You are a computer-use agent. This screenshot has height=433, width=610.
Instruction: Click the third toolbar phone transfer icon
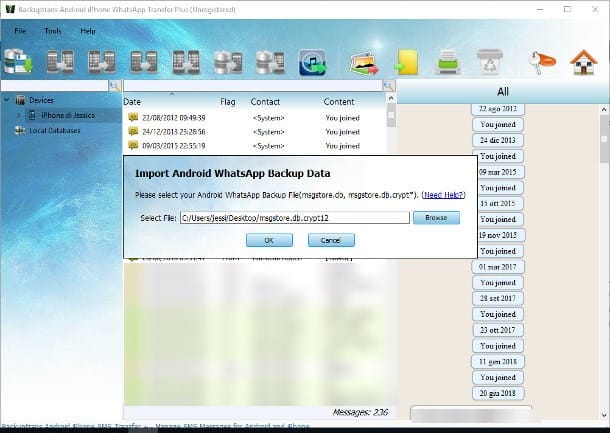pos(102,62)
